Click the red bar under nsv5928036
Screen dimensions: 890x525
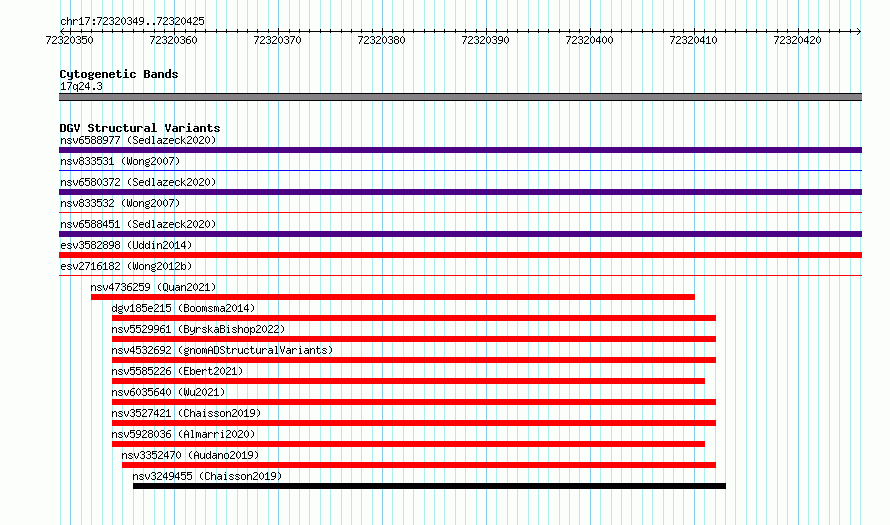coord(408,444)
